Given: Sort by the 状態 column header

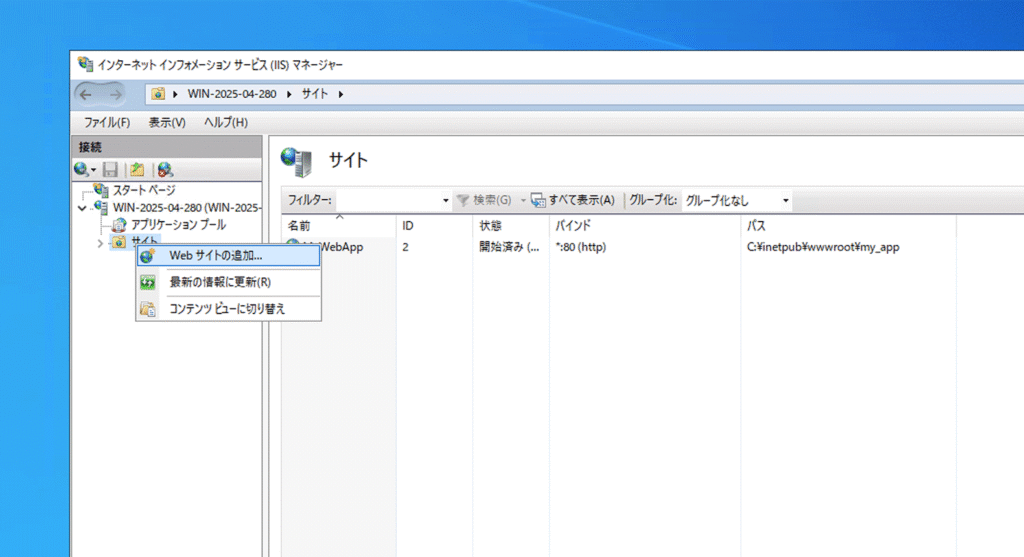Looking at the screenshot, I should [511, 226].
